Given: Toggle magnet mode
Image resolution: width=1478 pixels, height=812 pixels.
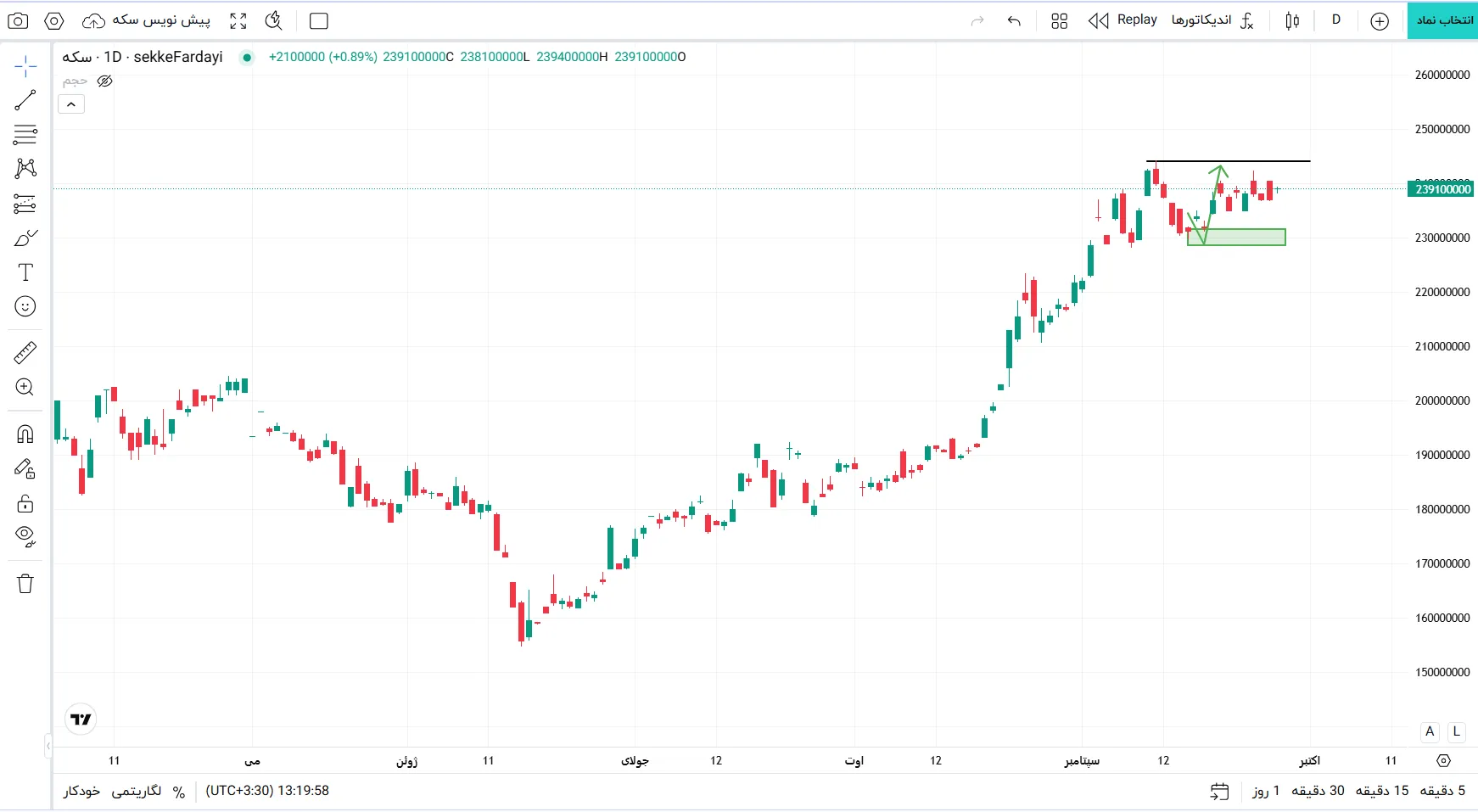Looking at the screenshot, I should (25, 434).
